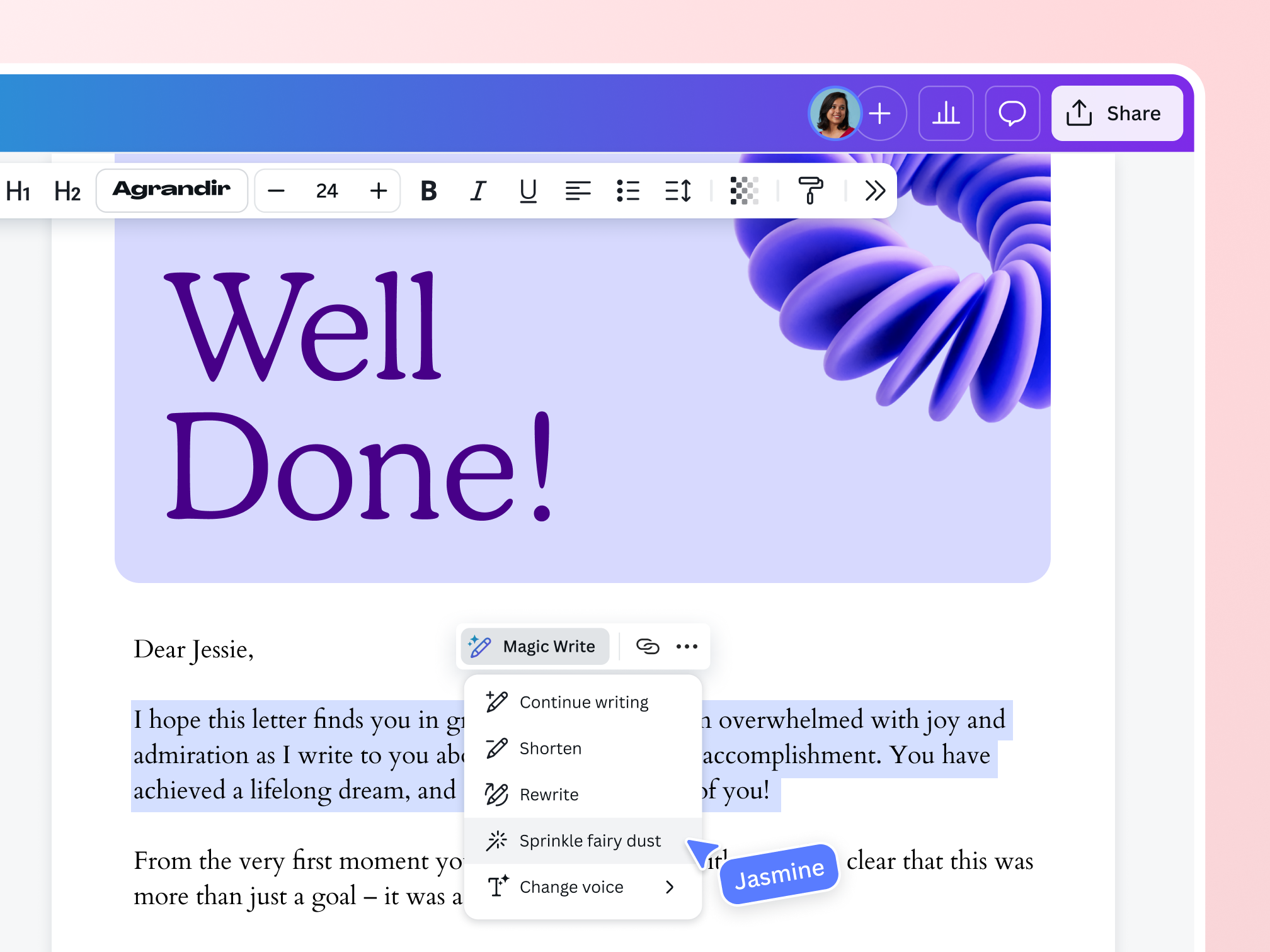Open the insights bar chart icon

[946, 113]
